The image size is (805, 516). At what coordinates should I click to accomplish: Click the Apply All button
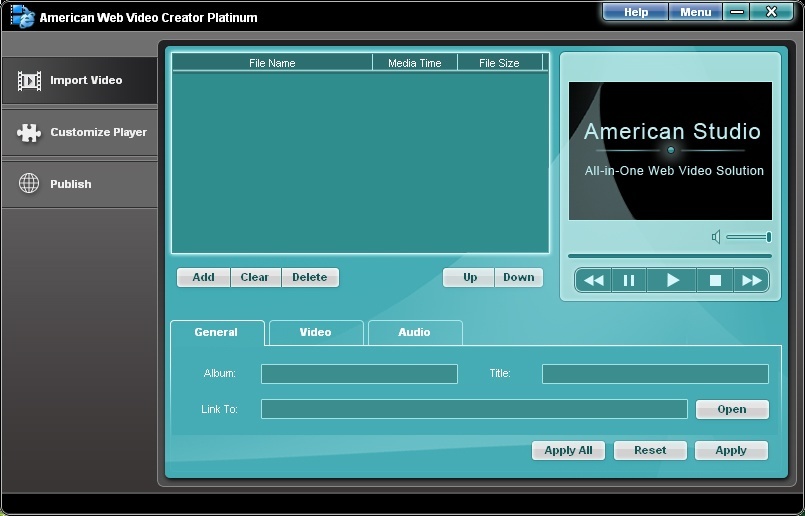[568, 450]
